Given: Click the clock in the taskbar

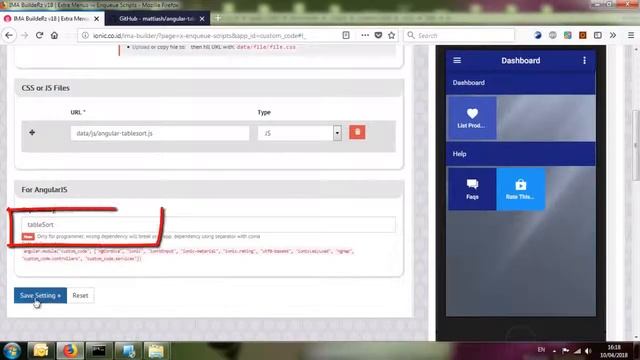Looking at the screenshot, I should [x=614, y=351].
